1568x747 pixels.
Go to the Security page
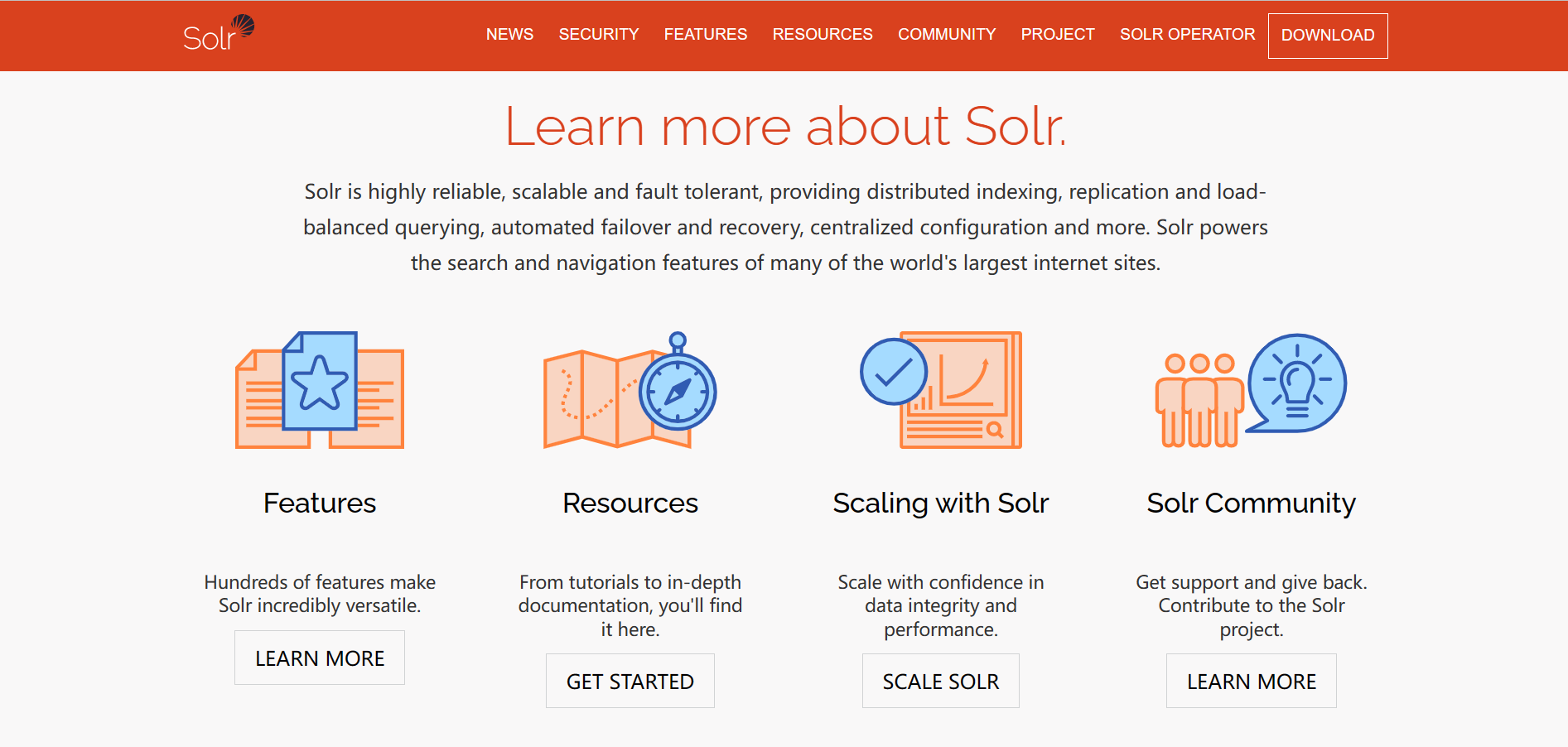(x=598, y=35)
